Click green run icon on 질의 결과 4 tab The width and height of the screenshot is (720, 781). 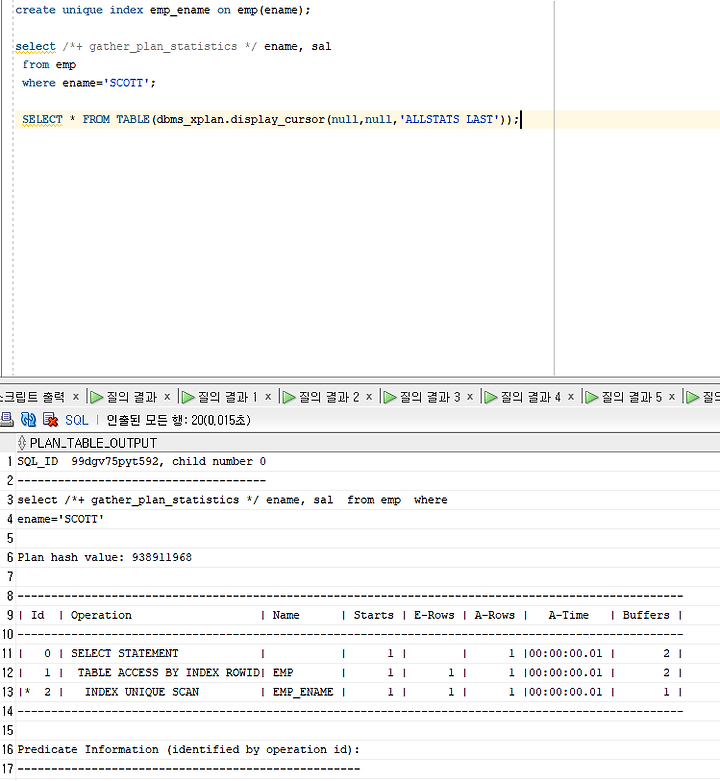pyautogui.click(x=491, y=397)
